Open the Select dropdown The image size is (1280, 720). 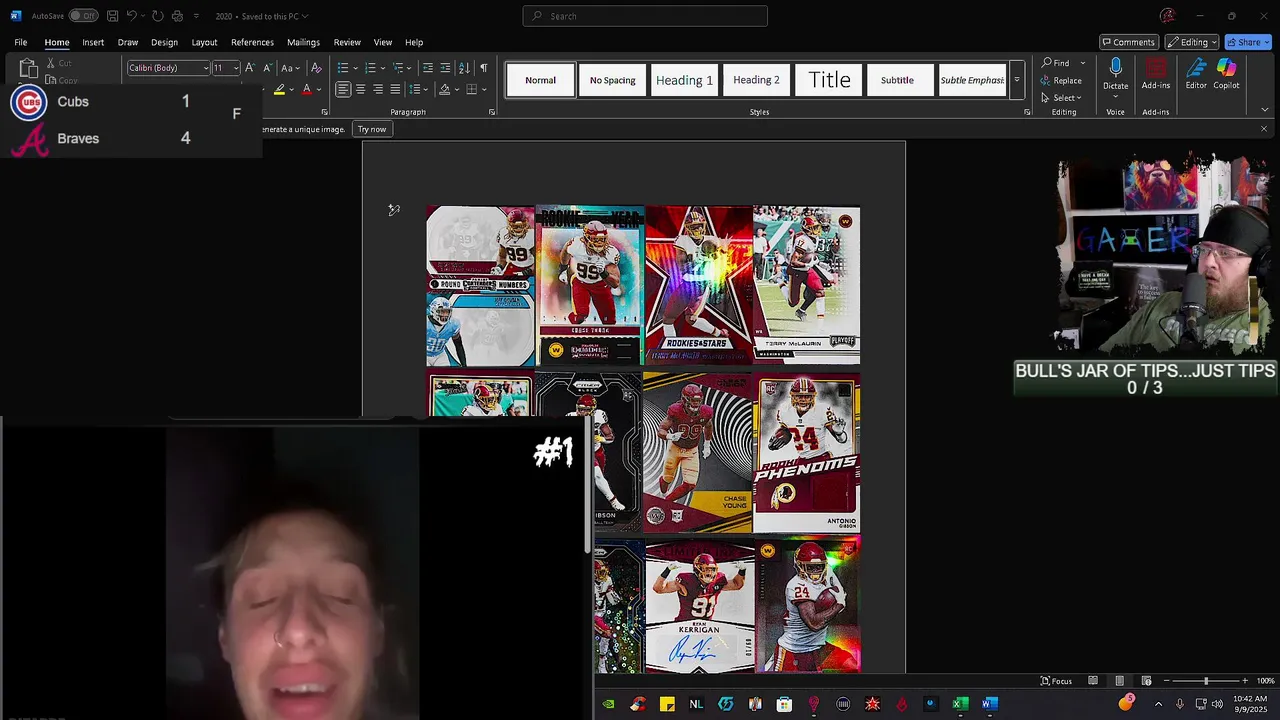click(x=1061, y=98)
